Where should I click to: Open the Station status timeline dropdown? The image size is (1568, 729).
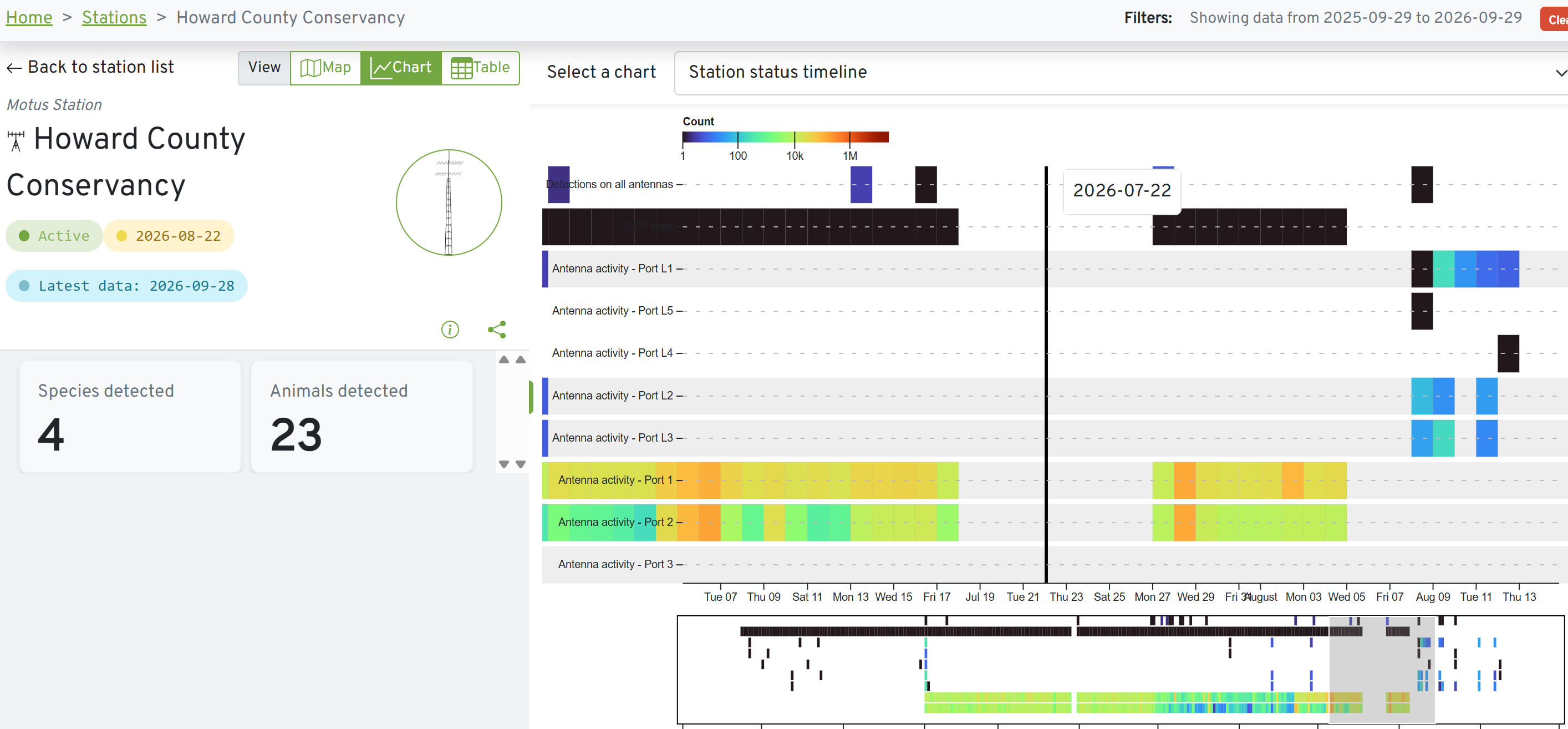pyautogui.click(x=1121, y=73)
